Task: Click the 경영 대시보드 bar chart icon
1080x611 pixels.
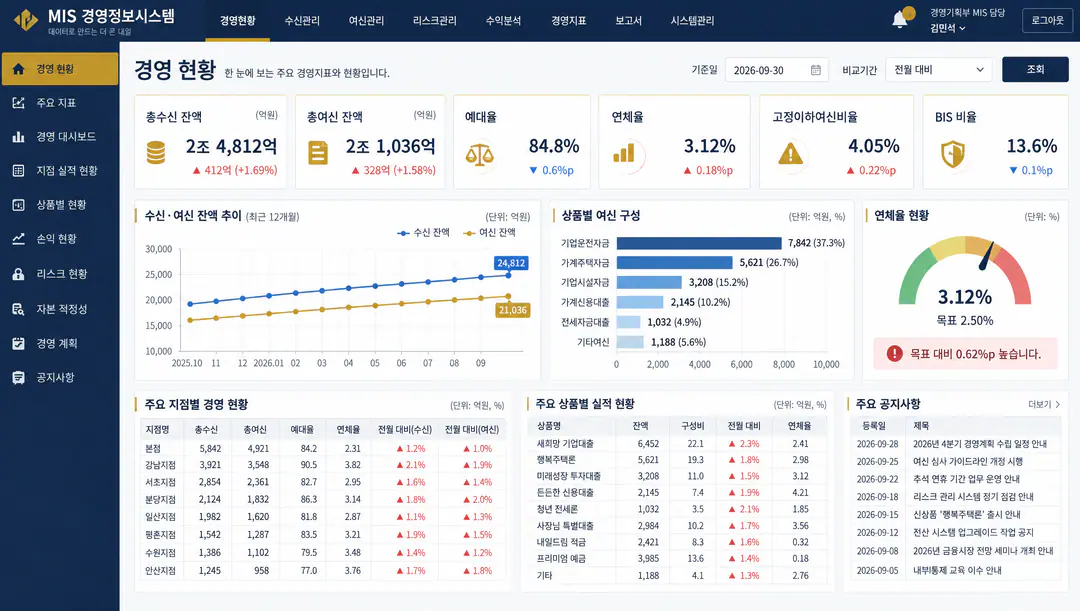Action: coord(19,136)
